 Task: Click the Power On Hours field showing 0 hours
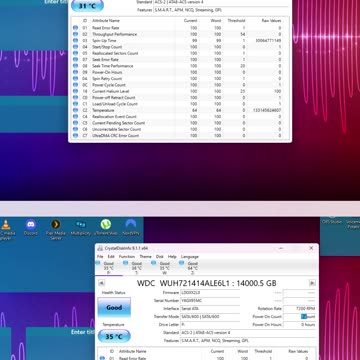299,325
